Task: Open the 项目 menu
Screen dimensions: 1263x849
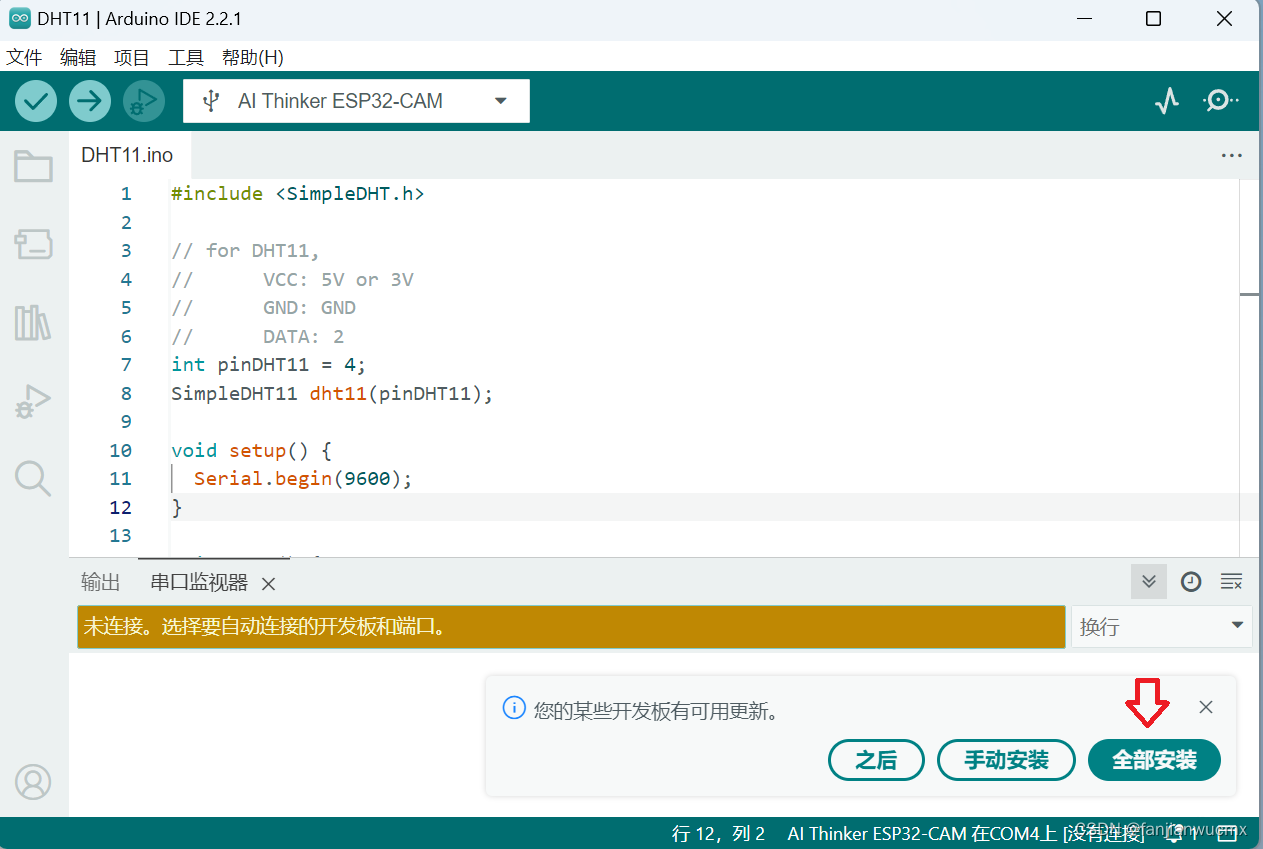Action: click(x=132, y=57)
